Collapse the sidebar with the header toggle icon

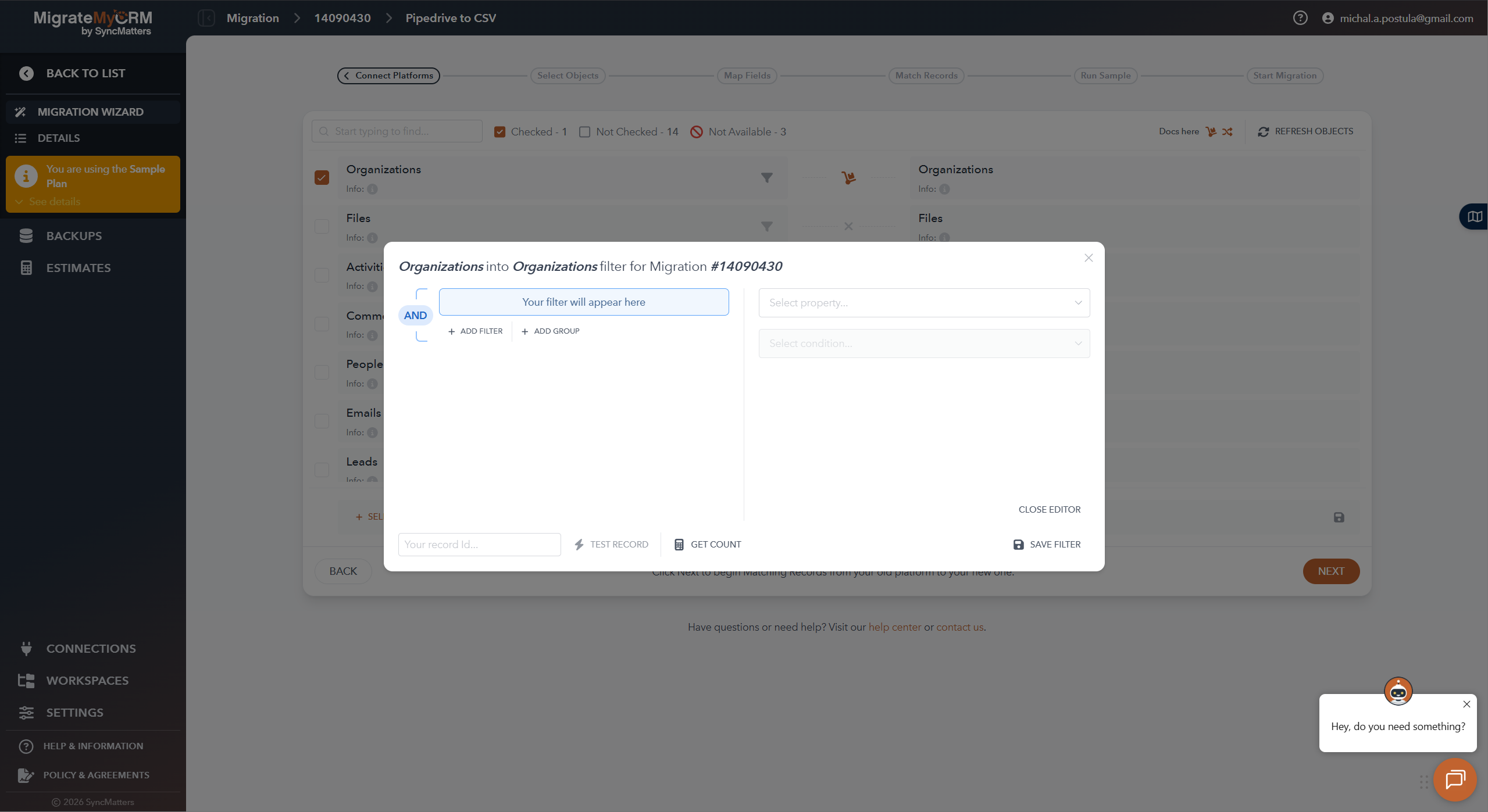pyautogui.click(x=206, y=18)
